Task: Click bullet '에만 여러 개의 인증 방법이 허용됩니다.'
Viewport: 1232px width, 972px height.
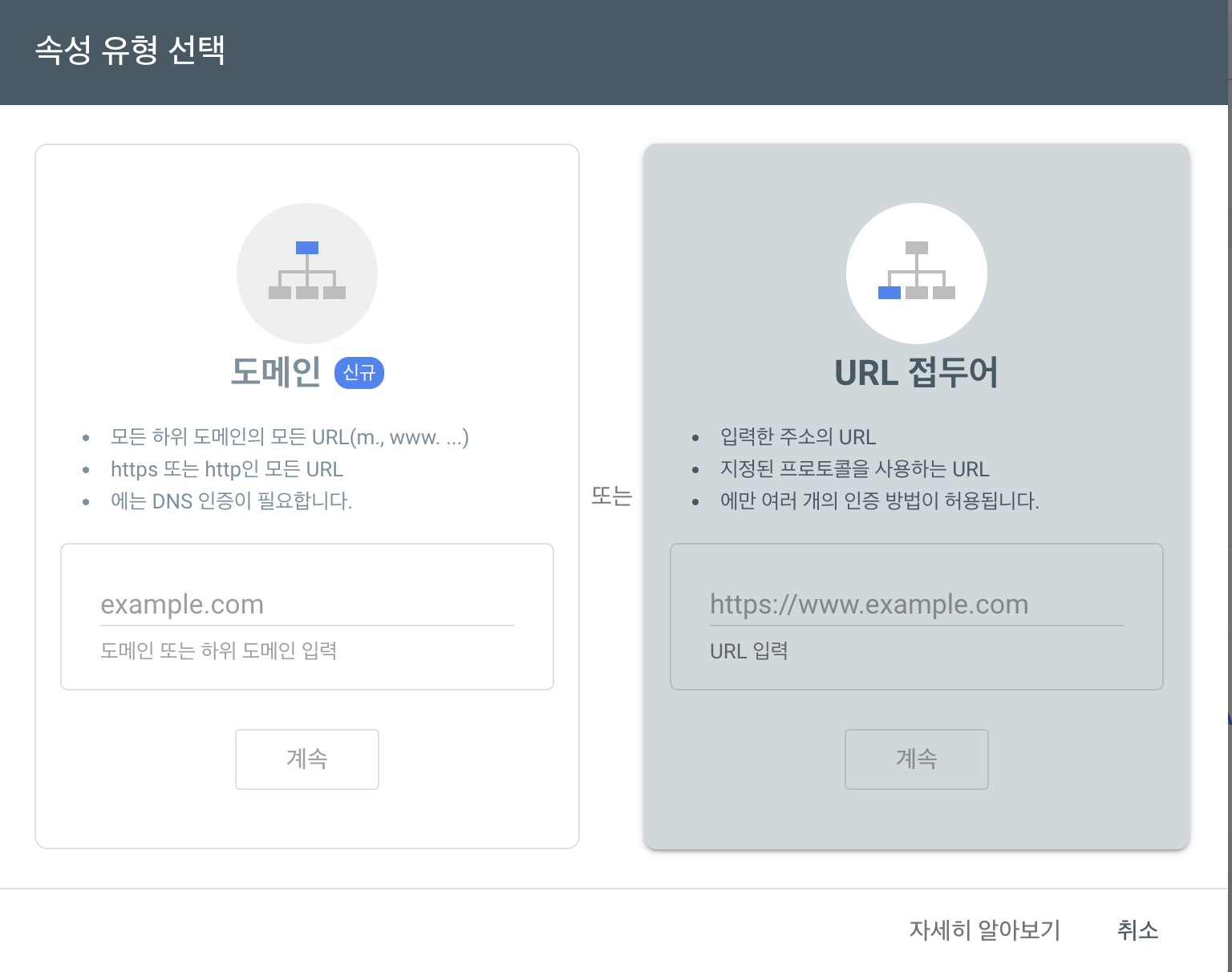Action: [880, 501]
